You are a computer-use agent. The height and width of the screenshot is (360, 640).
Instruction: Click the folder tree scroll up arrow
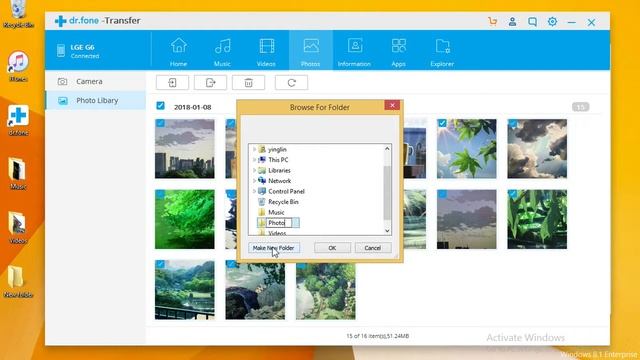click(387, 149)
